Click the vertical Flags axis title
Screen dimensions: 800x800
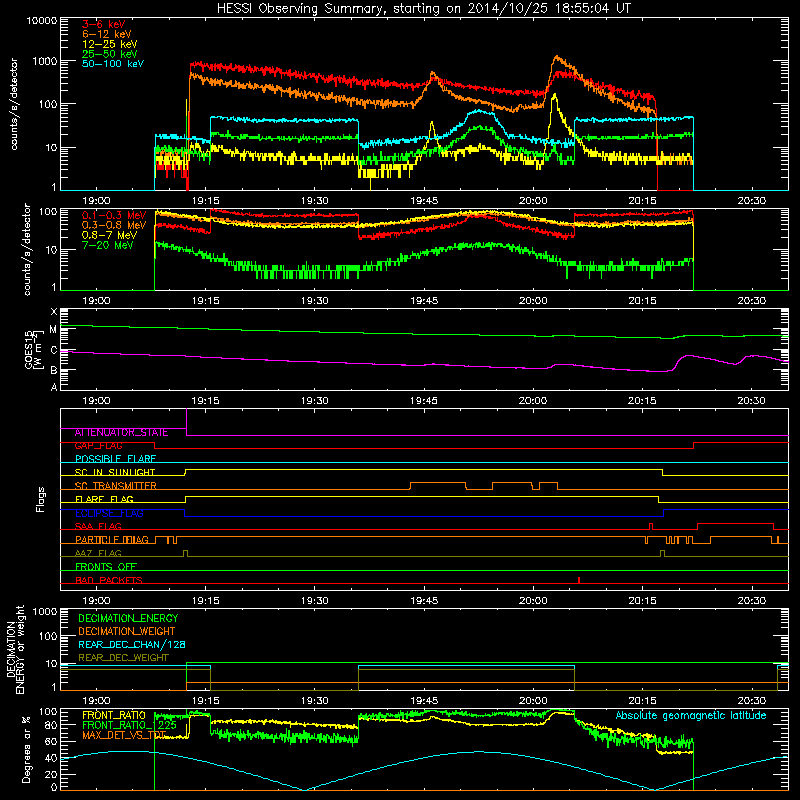[x=40, y=499]
